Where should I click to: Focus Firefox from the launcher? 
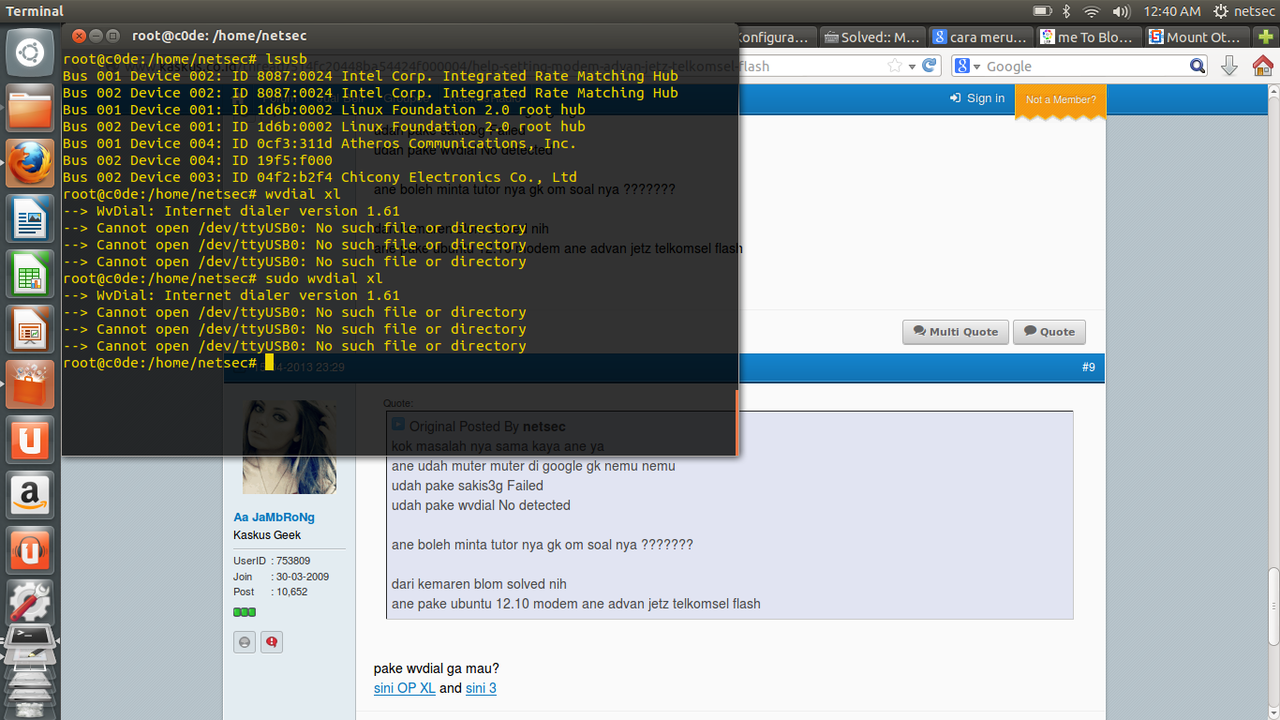click(x=30, y=163)
